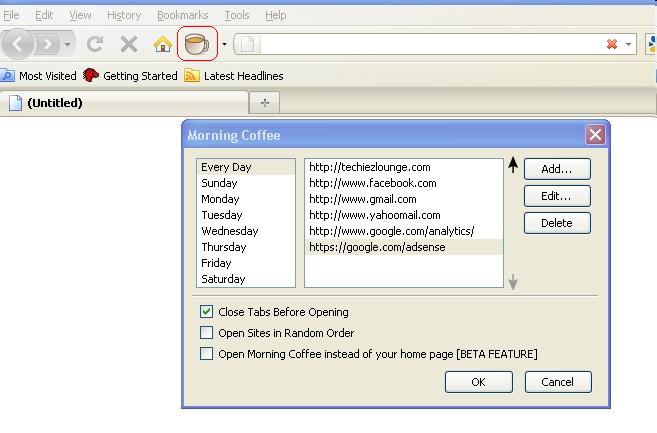
Task: Enable Open Morning Coffee instead of home page
Action: tap(206, 353)
